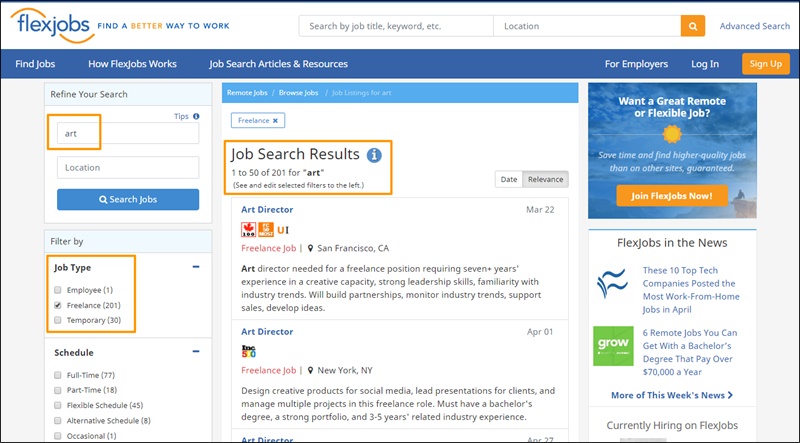The height and width of the screenshot is (443, 800).
Task: Open the Apr 01 Art Director listing
Action: point(267,332)
